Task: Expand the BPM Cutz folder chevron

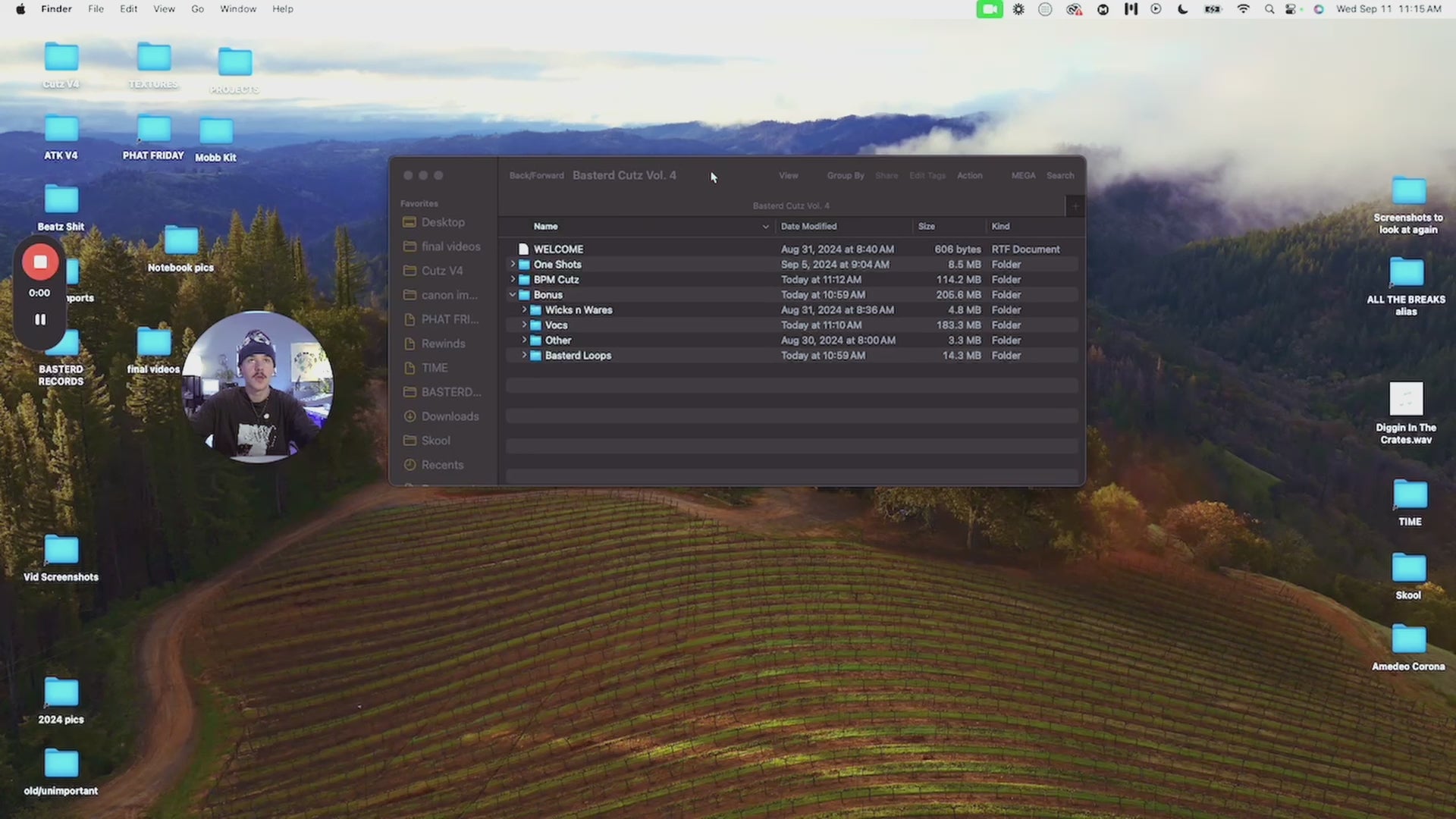Action: [513, 279]
